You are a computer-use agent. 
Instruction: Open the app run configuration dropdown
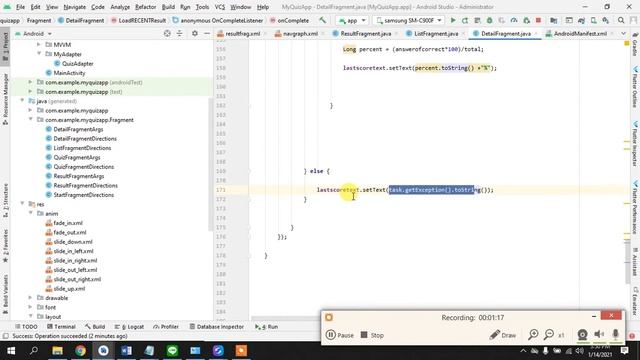point(352,20)
